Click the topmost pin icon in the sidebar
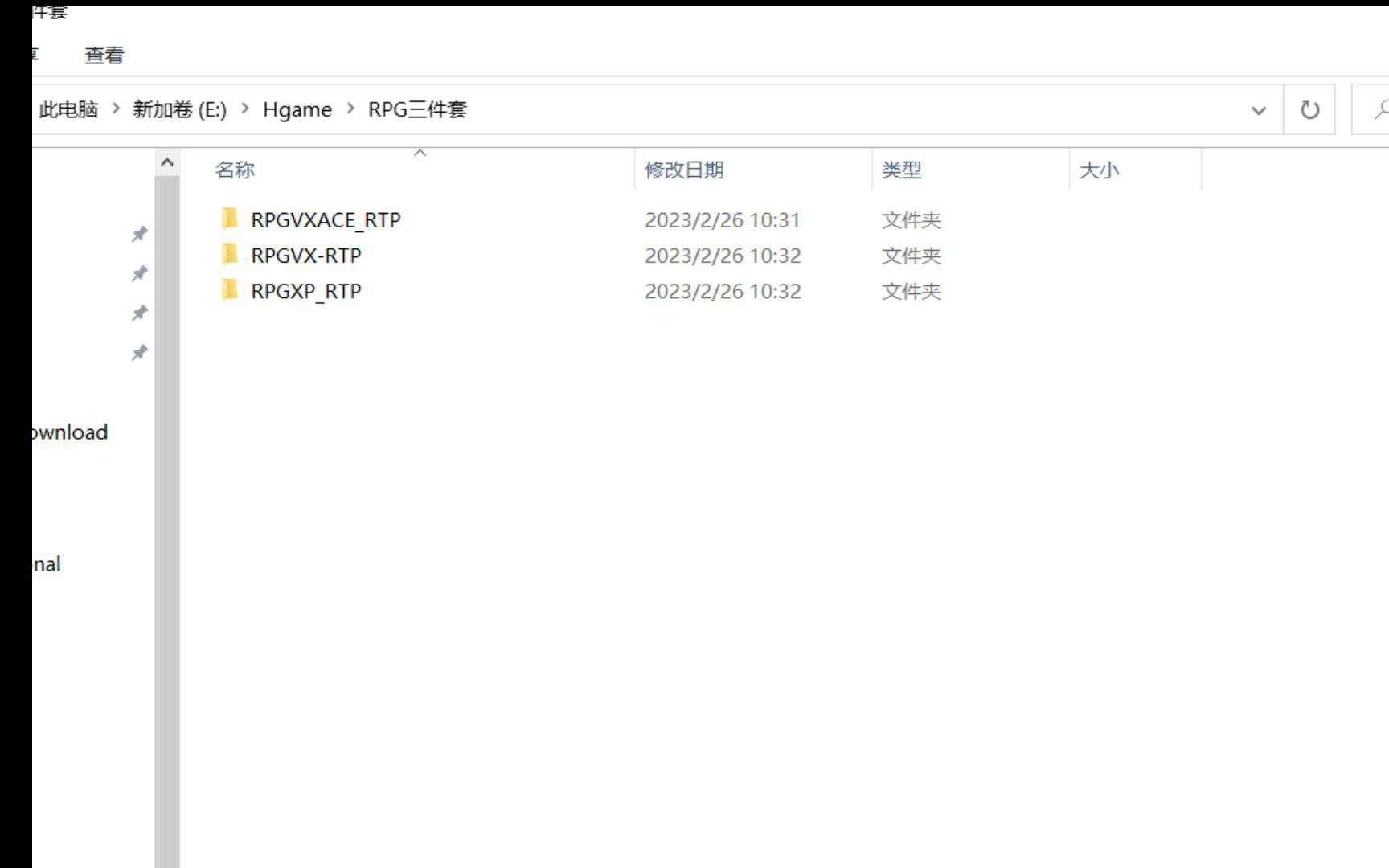 tap(138, 234)
